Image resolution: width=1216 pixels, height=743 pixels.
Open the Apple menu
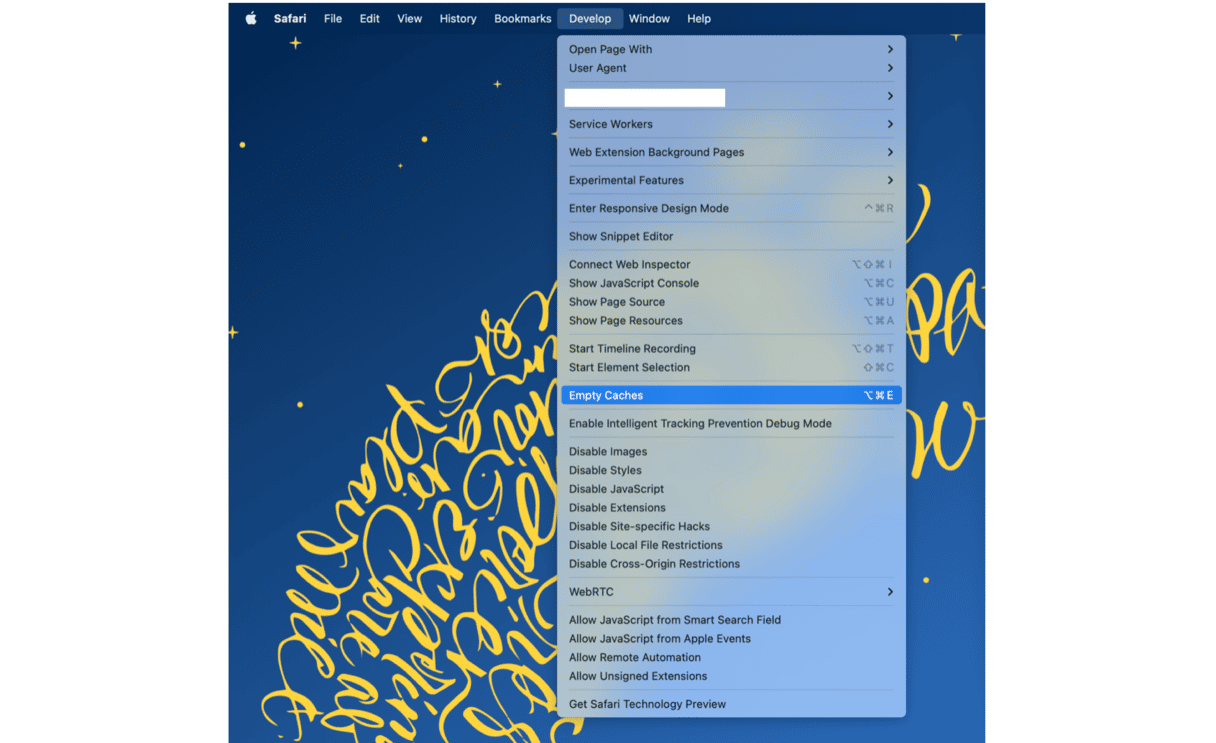coord(251,18)
